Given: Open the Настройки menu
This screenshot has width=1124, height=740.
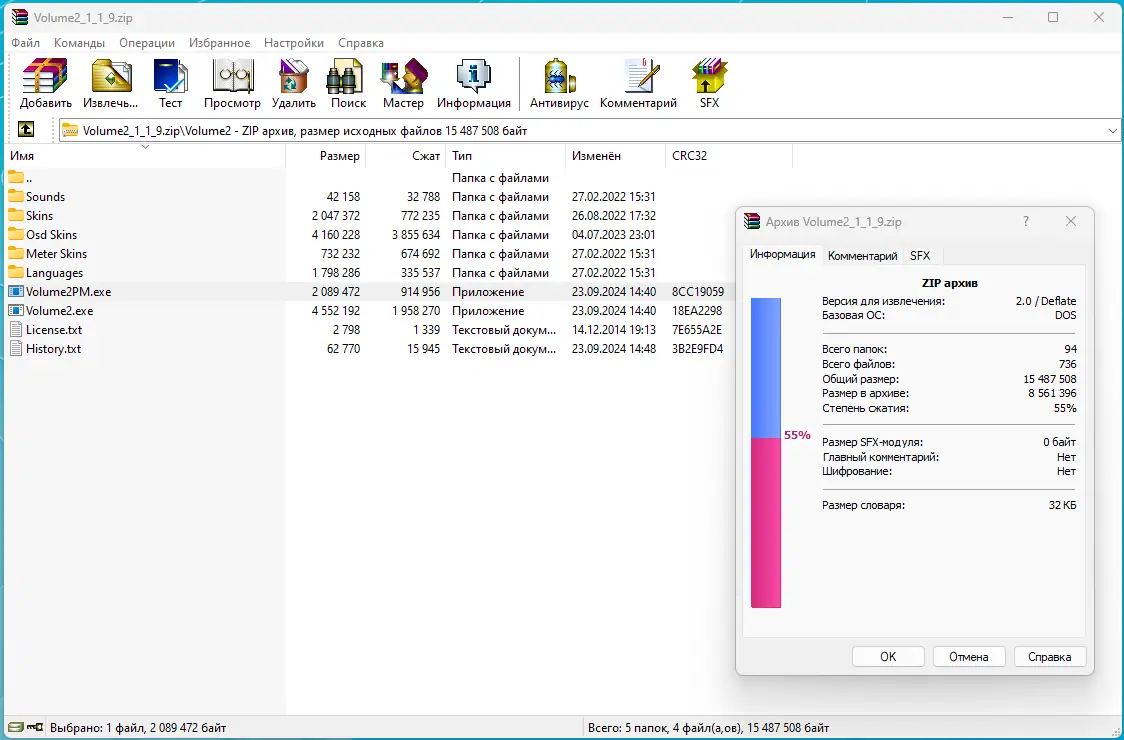Looking at the screenshot, I should [294, 43].
